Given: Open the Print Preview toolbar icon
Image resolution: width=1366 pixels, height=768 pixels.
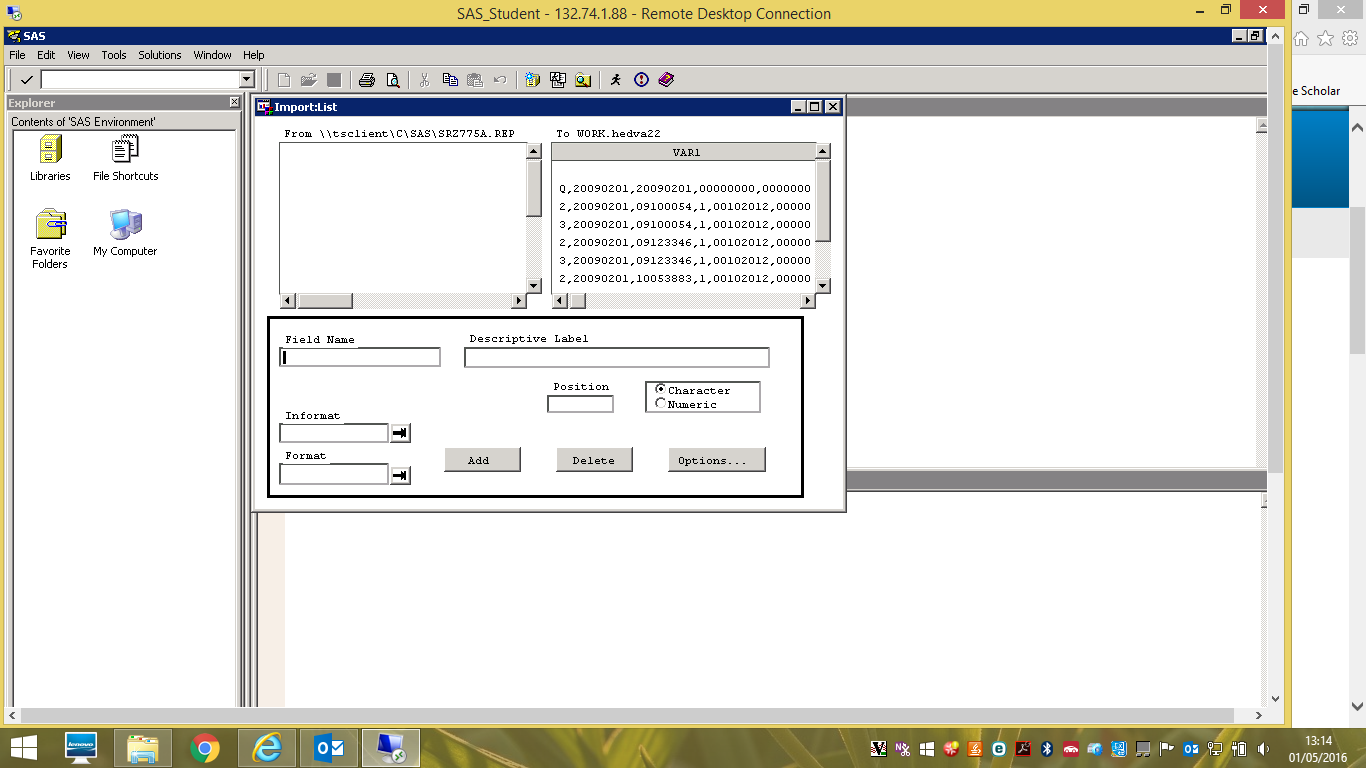Looking at the screenshot, I should (x=392, y=80).
